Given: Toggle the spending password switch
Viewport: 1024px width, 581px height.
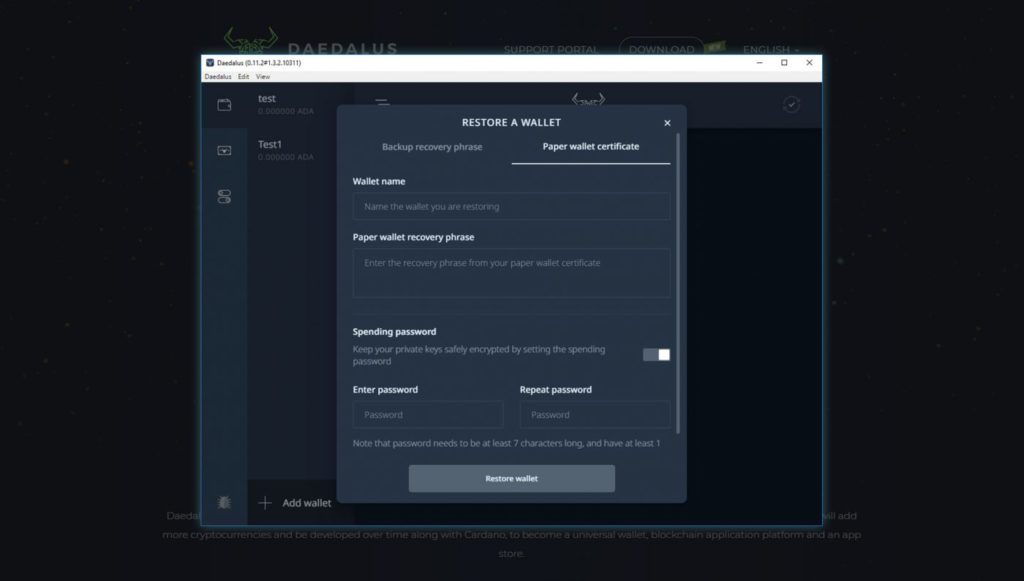Looking at the screenshot, I should pyautogui.click(x=656, y=354).
